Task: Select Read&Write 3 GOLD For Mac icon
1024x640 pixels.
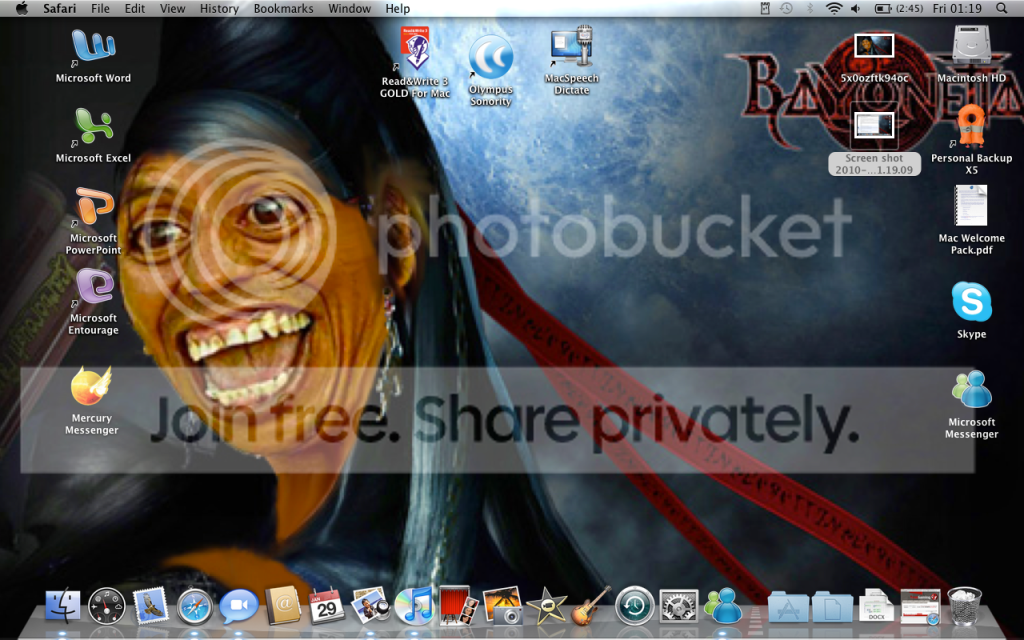Action: coord(415,49)
